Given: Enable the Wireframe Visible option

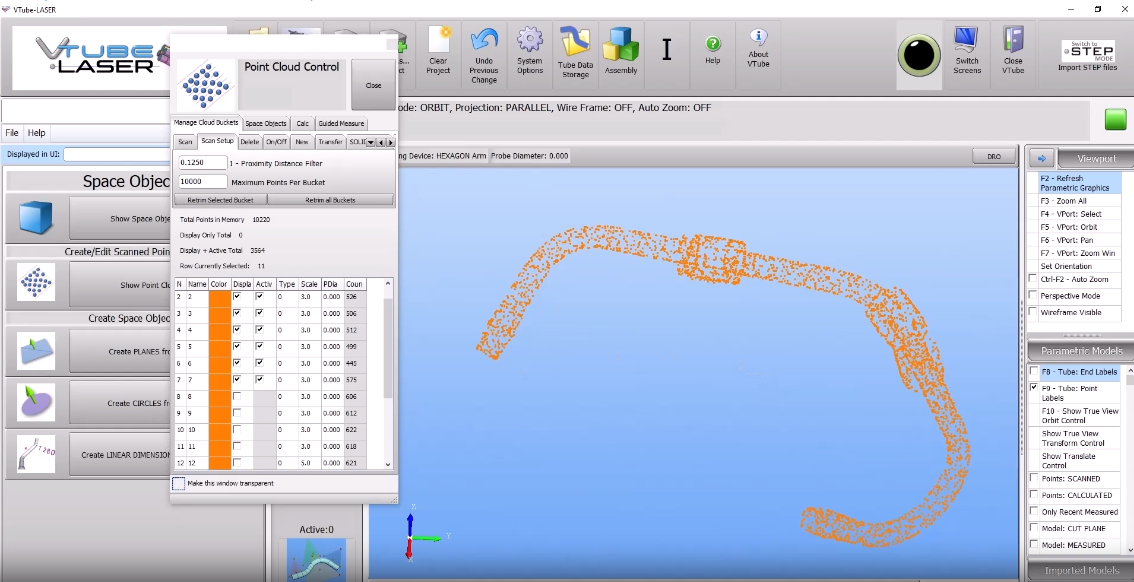Looking at the screenshot, I should [1033, 312].
